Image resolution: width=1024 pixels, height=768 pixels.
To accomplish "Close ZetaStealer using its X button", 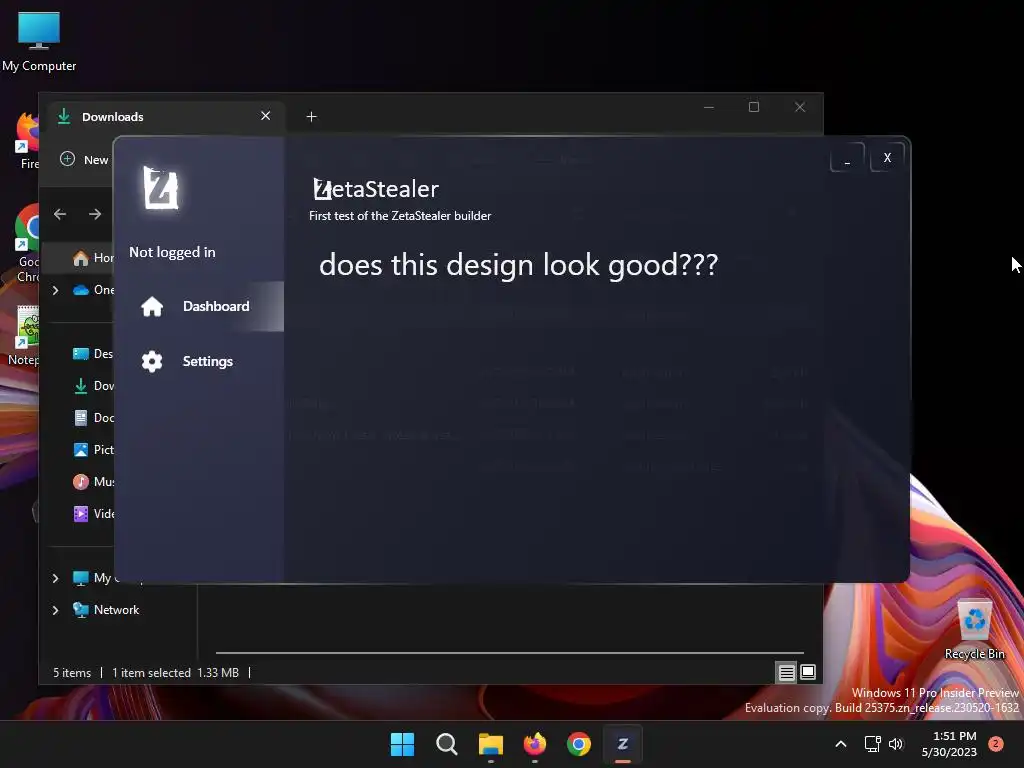I will click(x=887, y=157).
